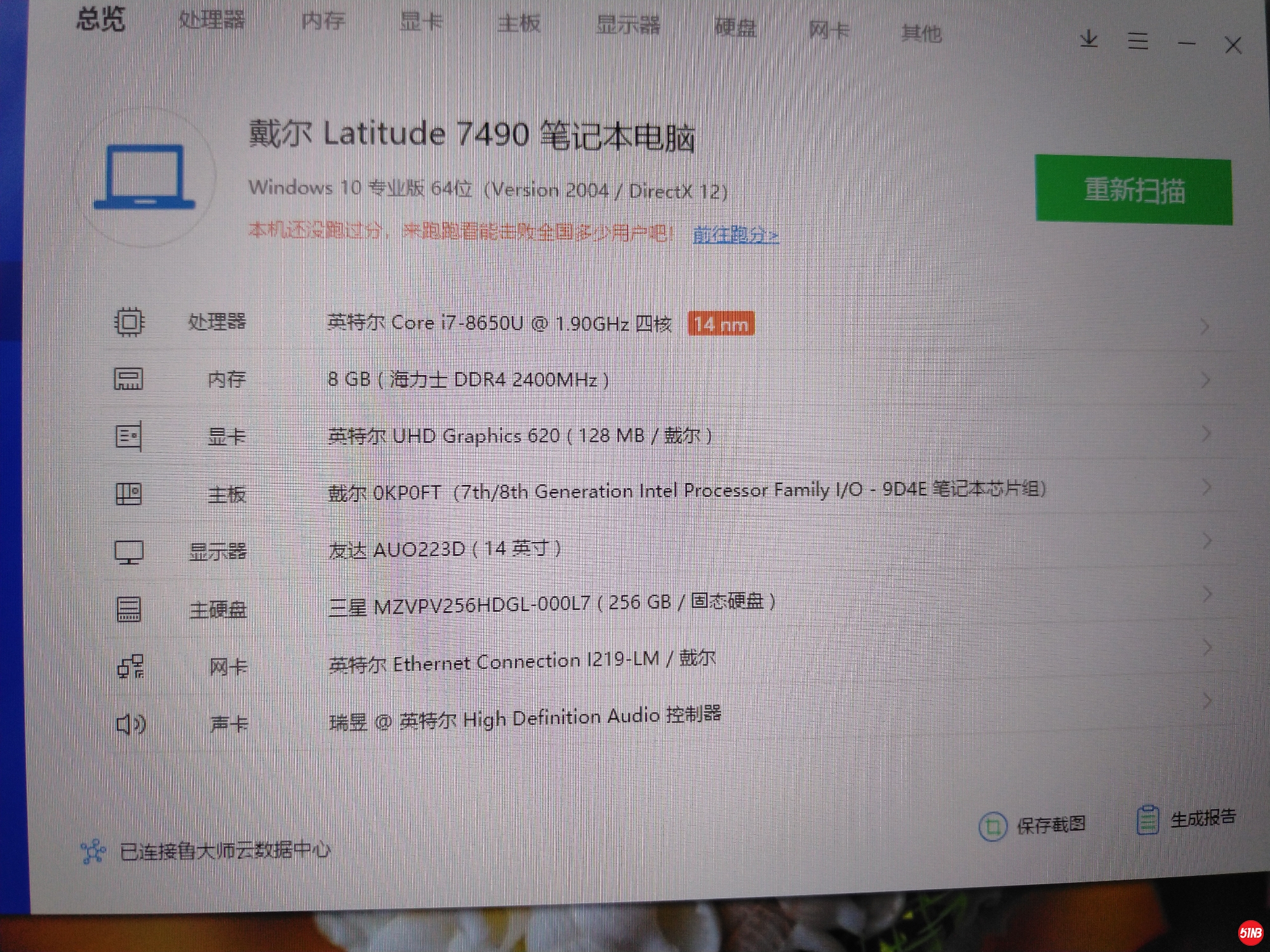Click the cloud data center network icon
Image resolution: width=1270 pixels, height=952 pixels.
point(93,852)
